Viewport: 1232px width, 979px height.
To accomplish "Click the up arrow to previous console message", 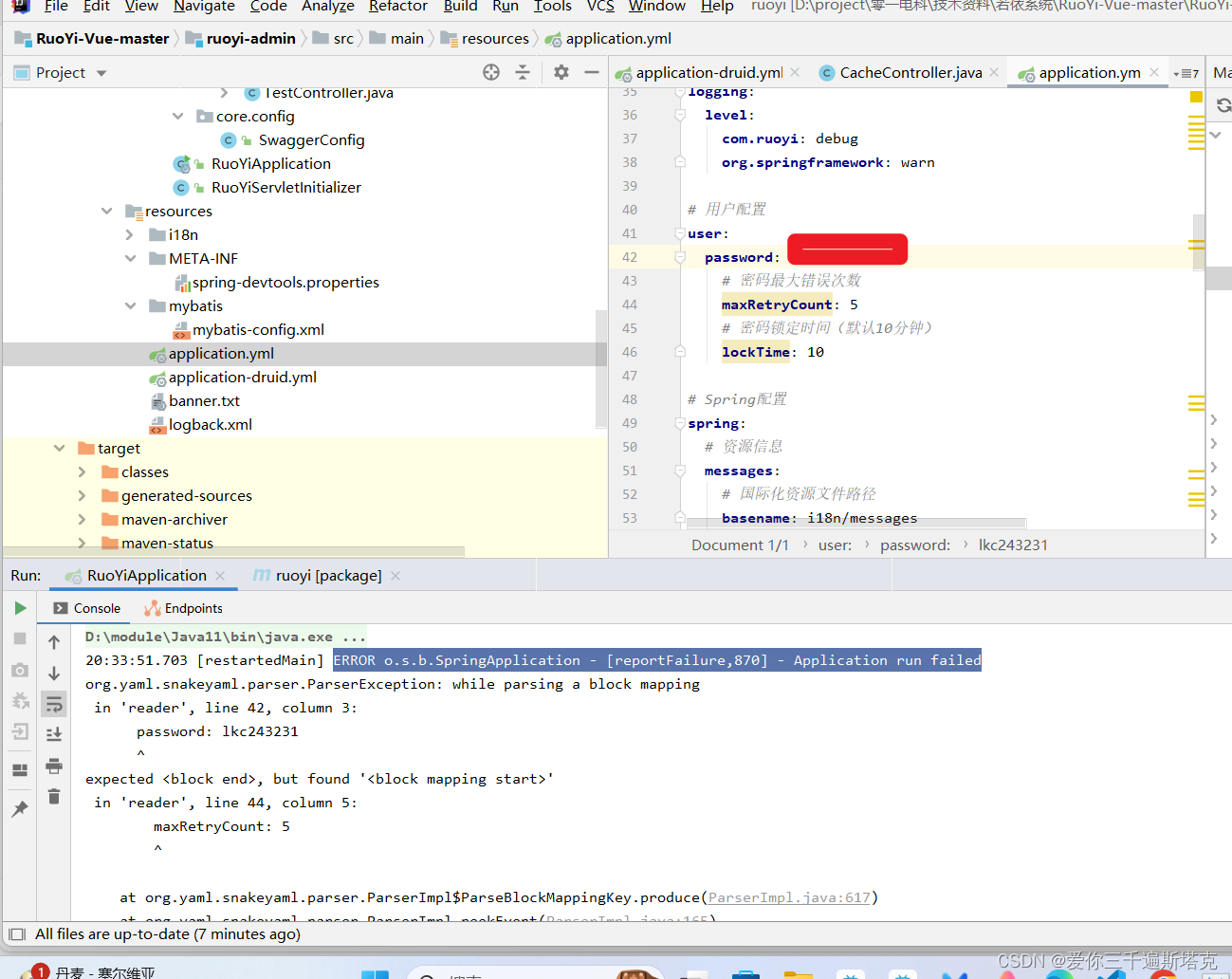I will coord(54,640).
